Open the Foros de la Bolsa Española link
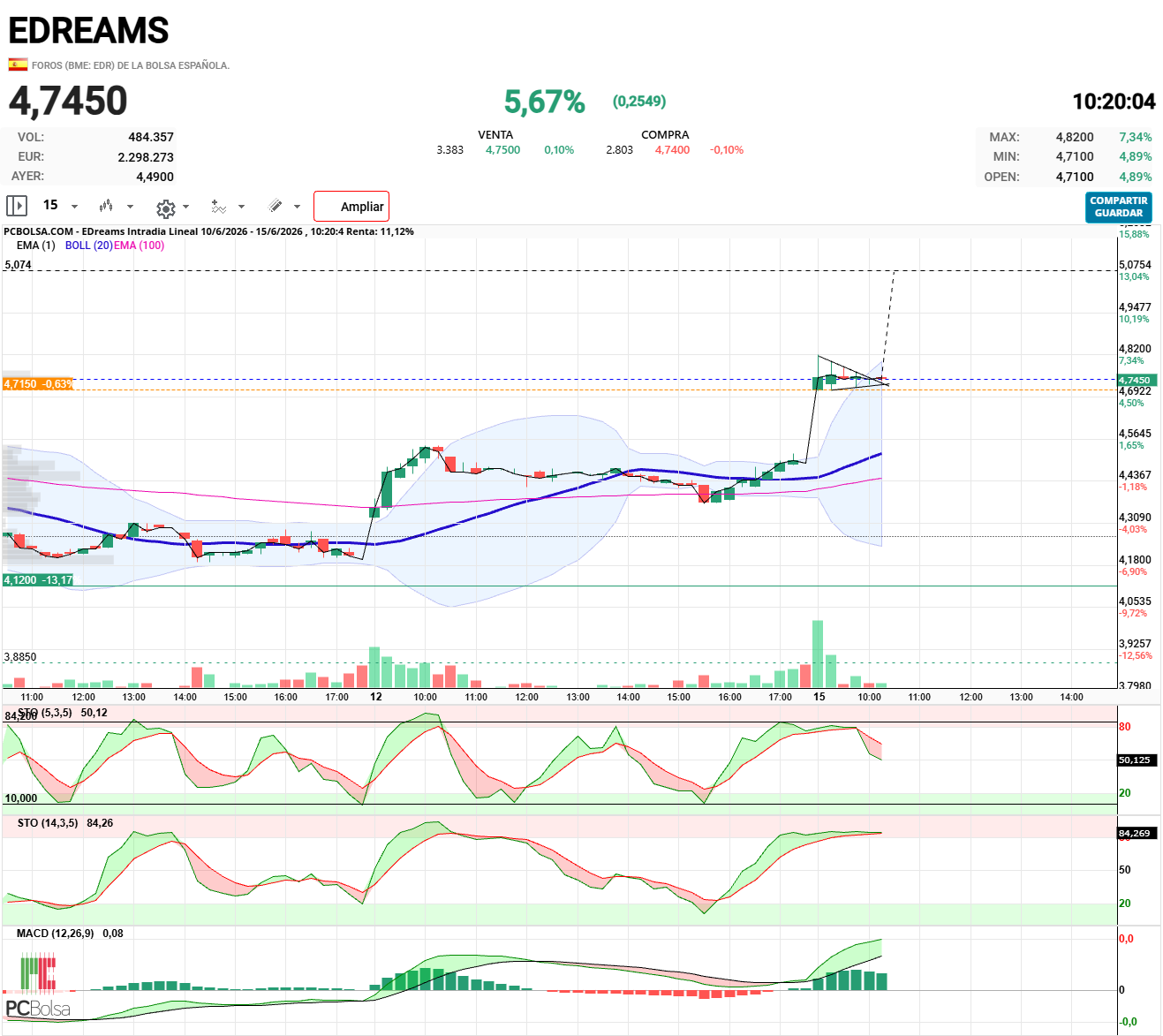The height and width of the screenshot is (1036, 1163). [131, 65]
